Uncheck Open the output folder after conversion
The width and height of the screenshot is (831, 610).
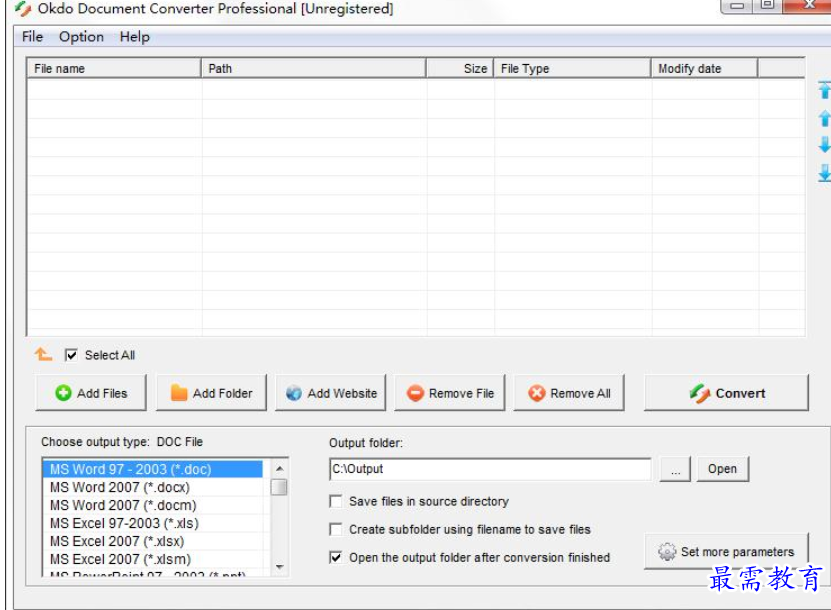tap(335, 557)
